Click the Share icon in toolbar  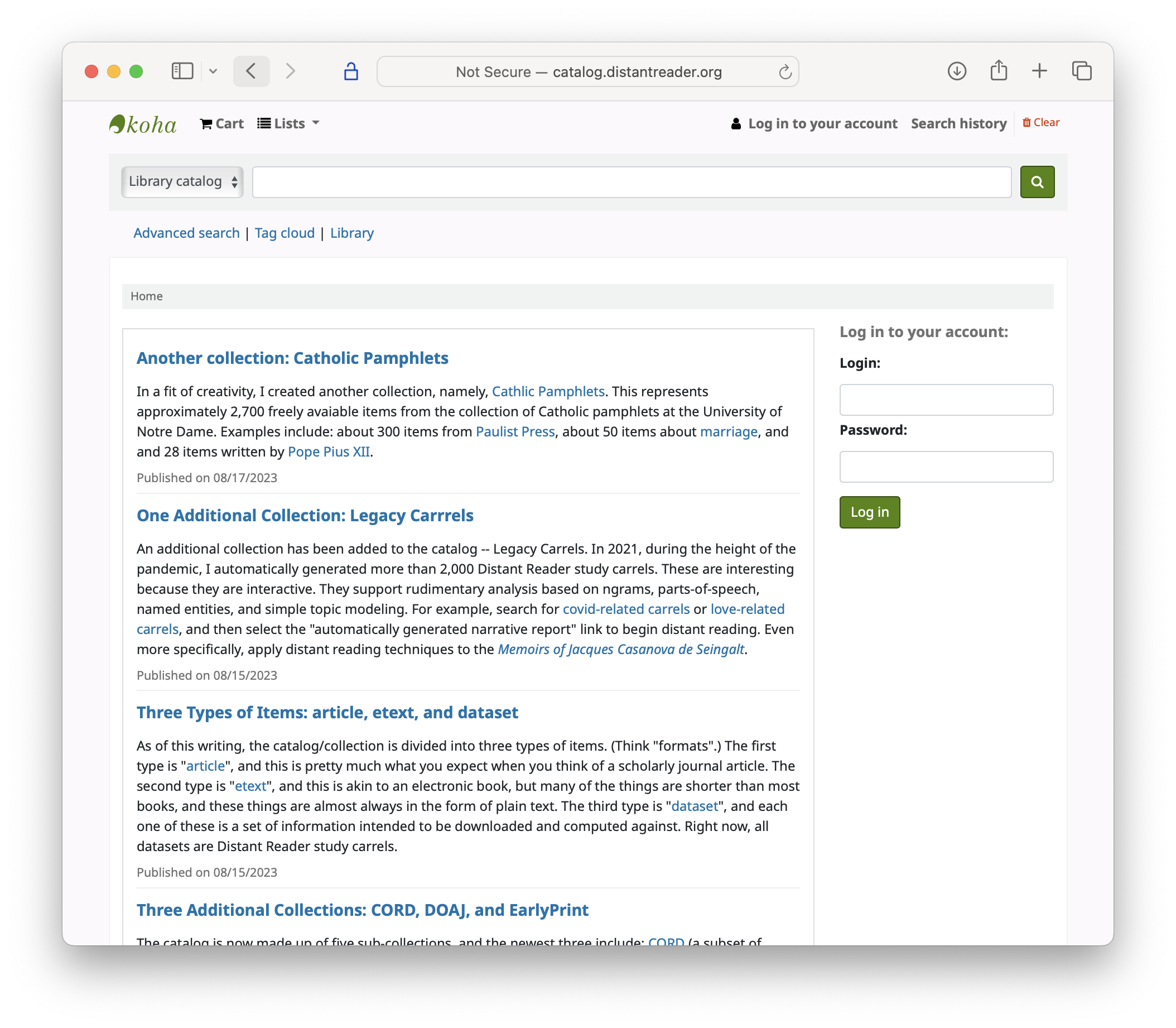[x=998, y=71]
